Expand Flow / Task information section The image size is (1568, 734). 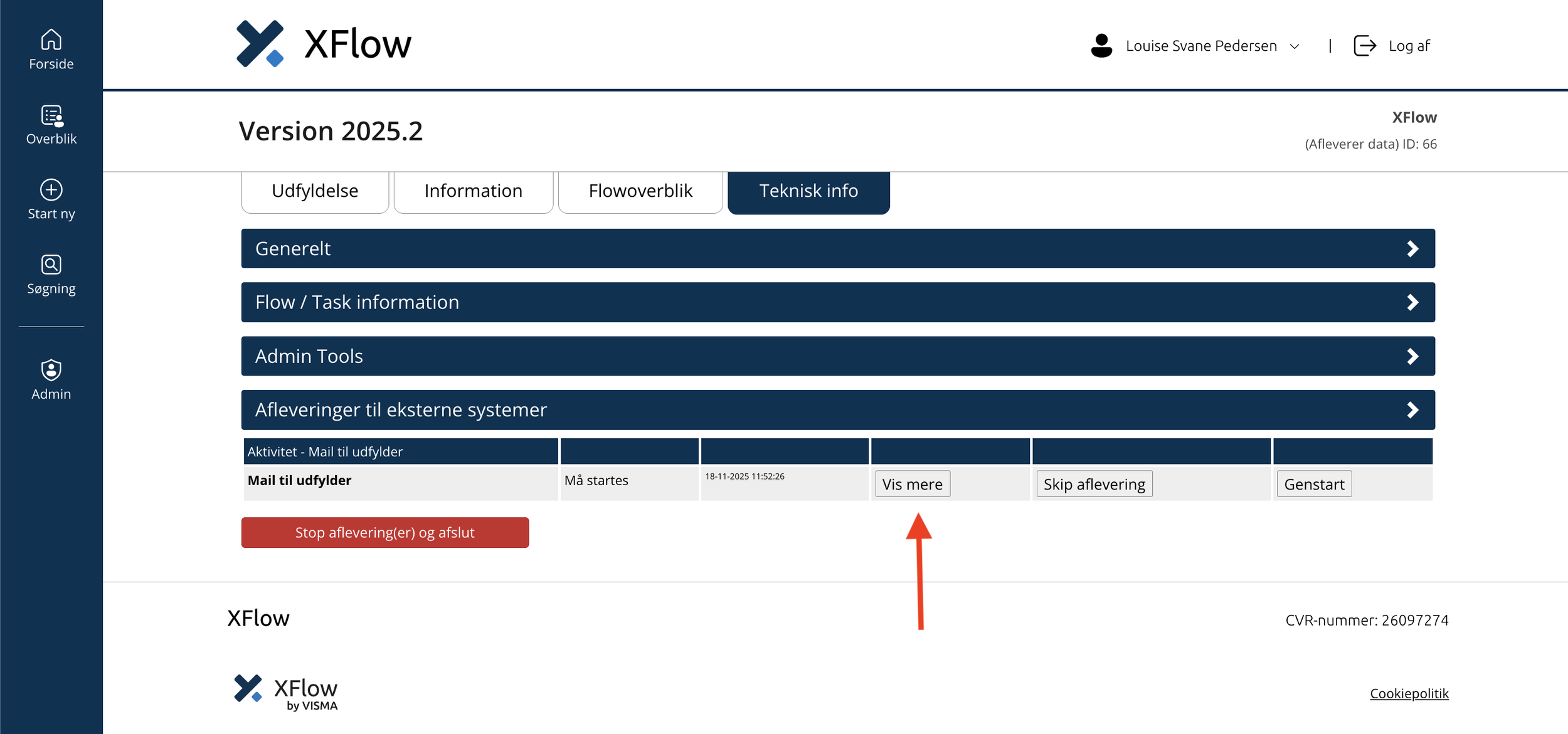837,302
